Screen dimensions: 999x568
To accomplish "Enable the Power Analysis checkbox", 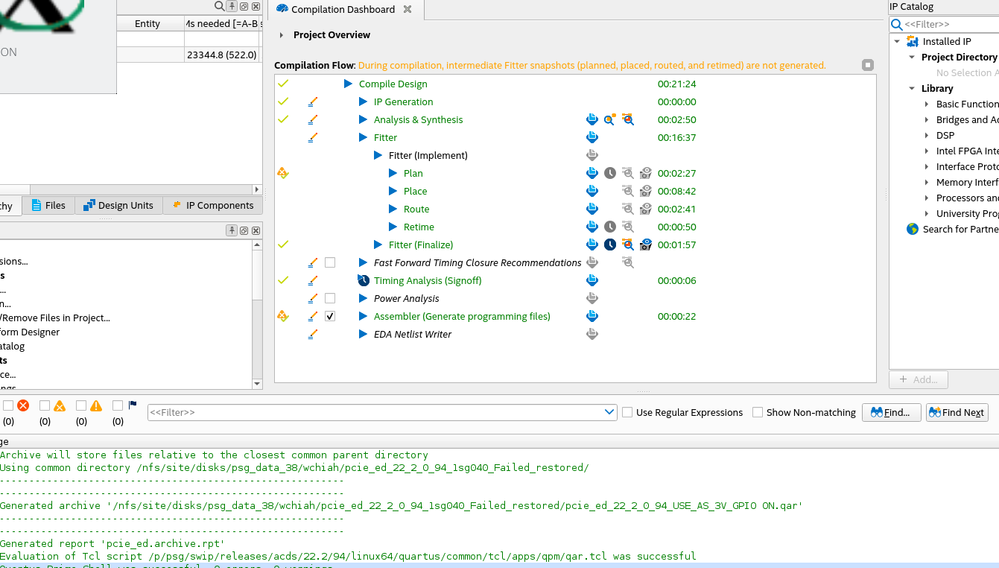I will 330,299.
